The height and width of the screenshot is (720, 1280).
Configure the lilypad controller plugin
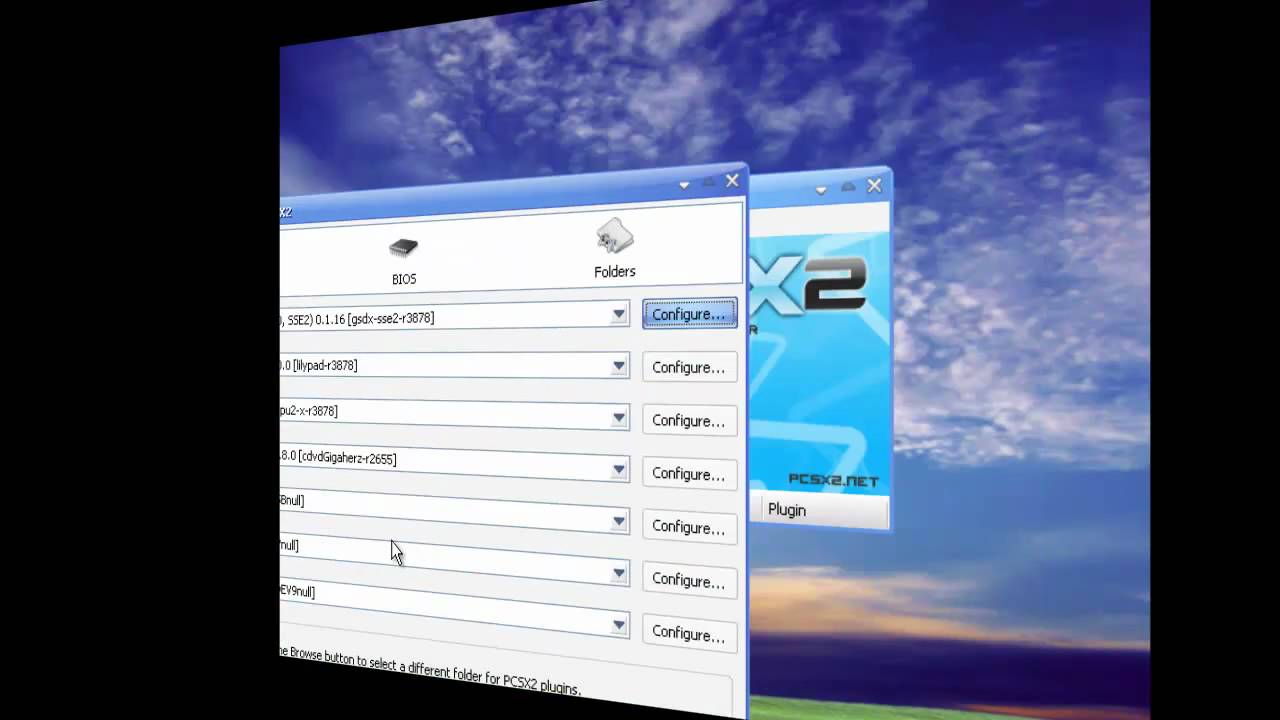coord(689,367)
